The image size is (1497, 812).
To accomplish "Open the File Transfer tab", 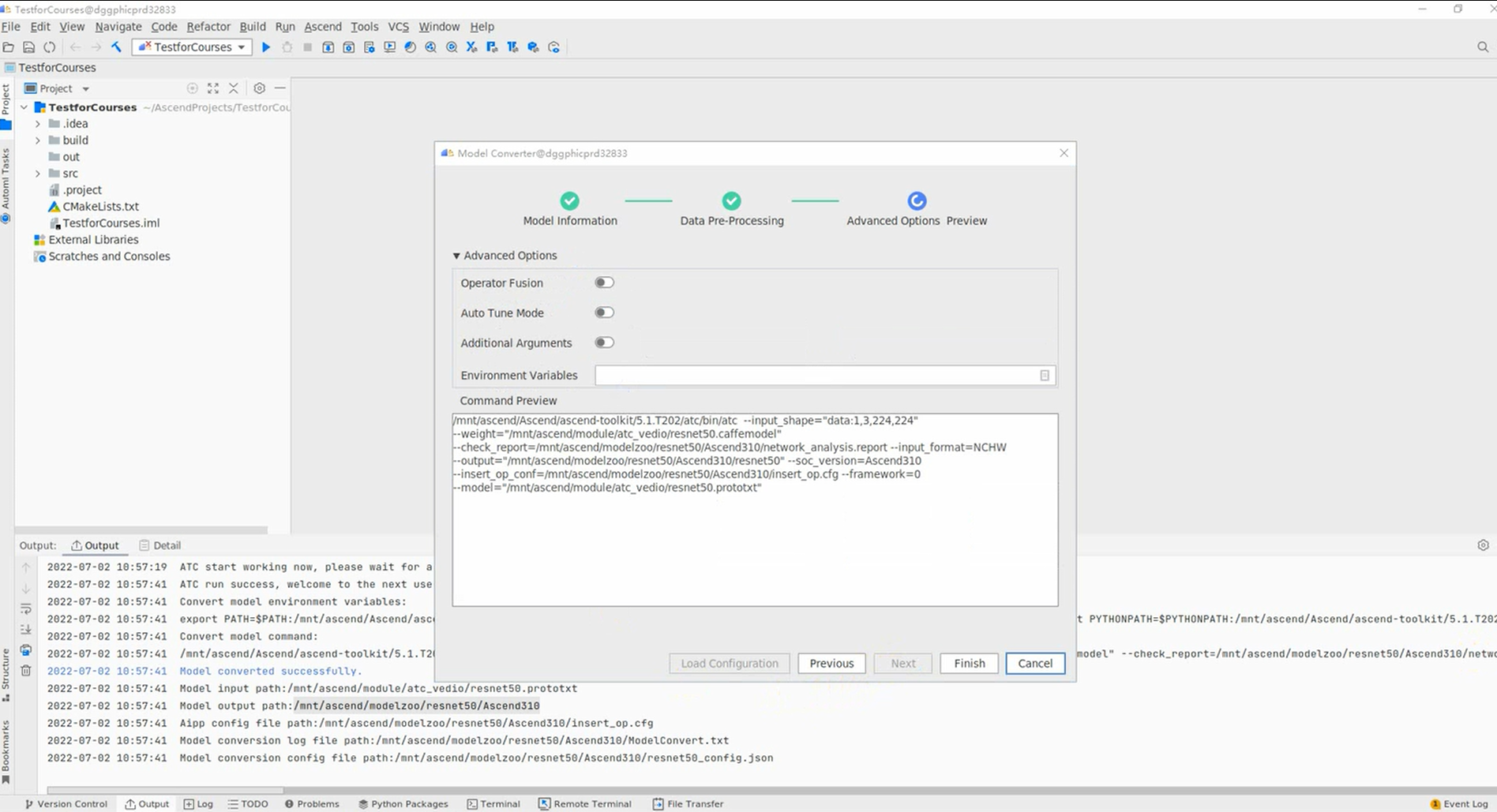I will (x=688, y=804).
